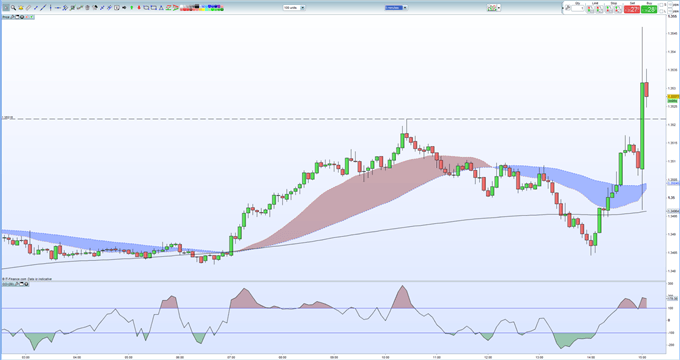Expand the chart style dropdown arrow
Viewport: 680px width, 360px height.
click(499, 8)
